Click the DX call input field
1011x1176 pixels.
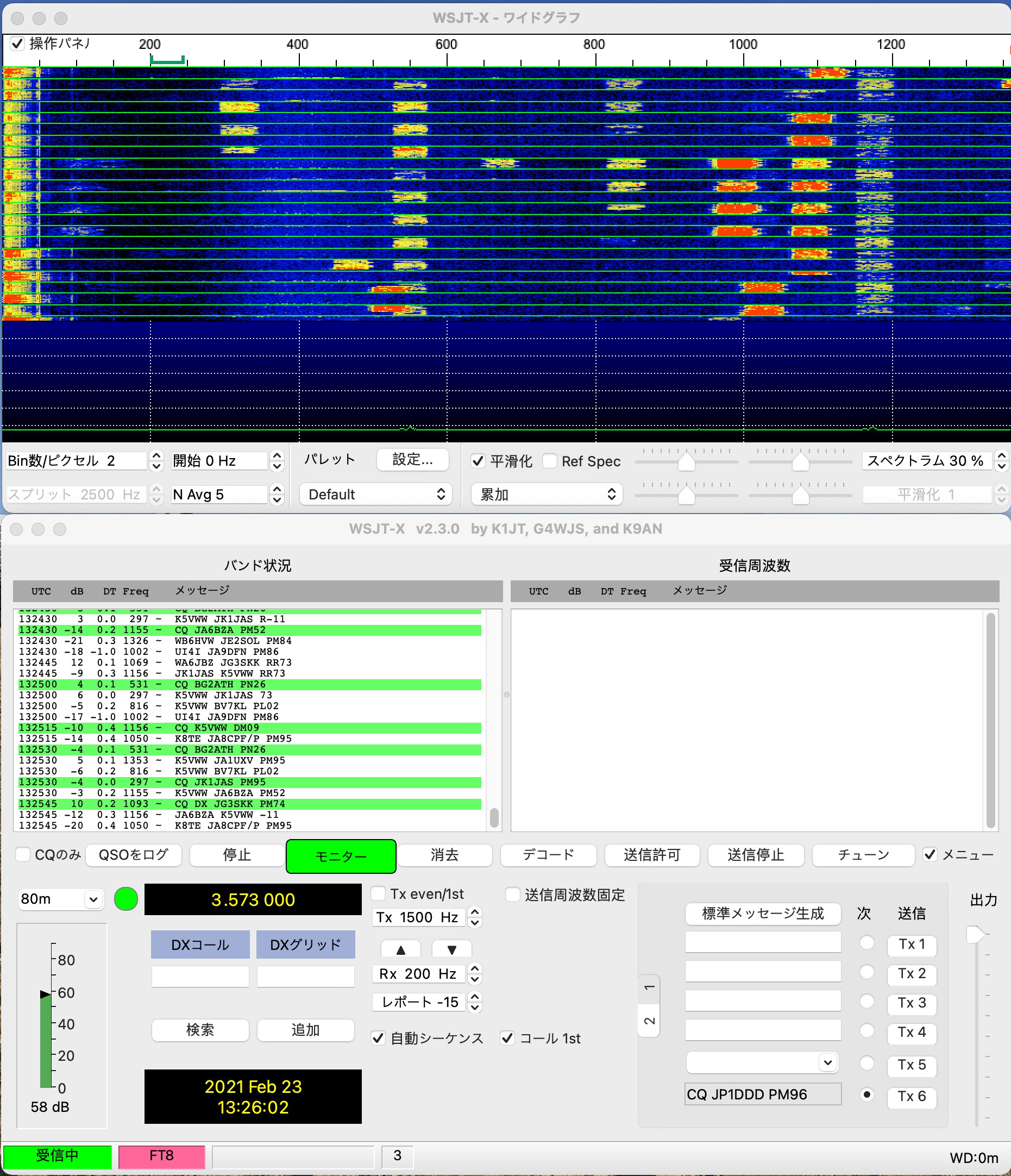[x=200, y=976]
